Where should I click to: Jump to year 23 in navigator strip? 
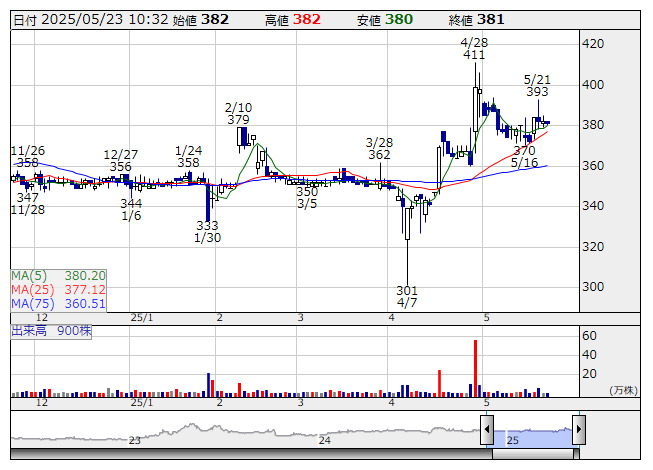pos(135,440)
